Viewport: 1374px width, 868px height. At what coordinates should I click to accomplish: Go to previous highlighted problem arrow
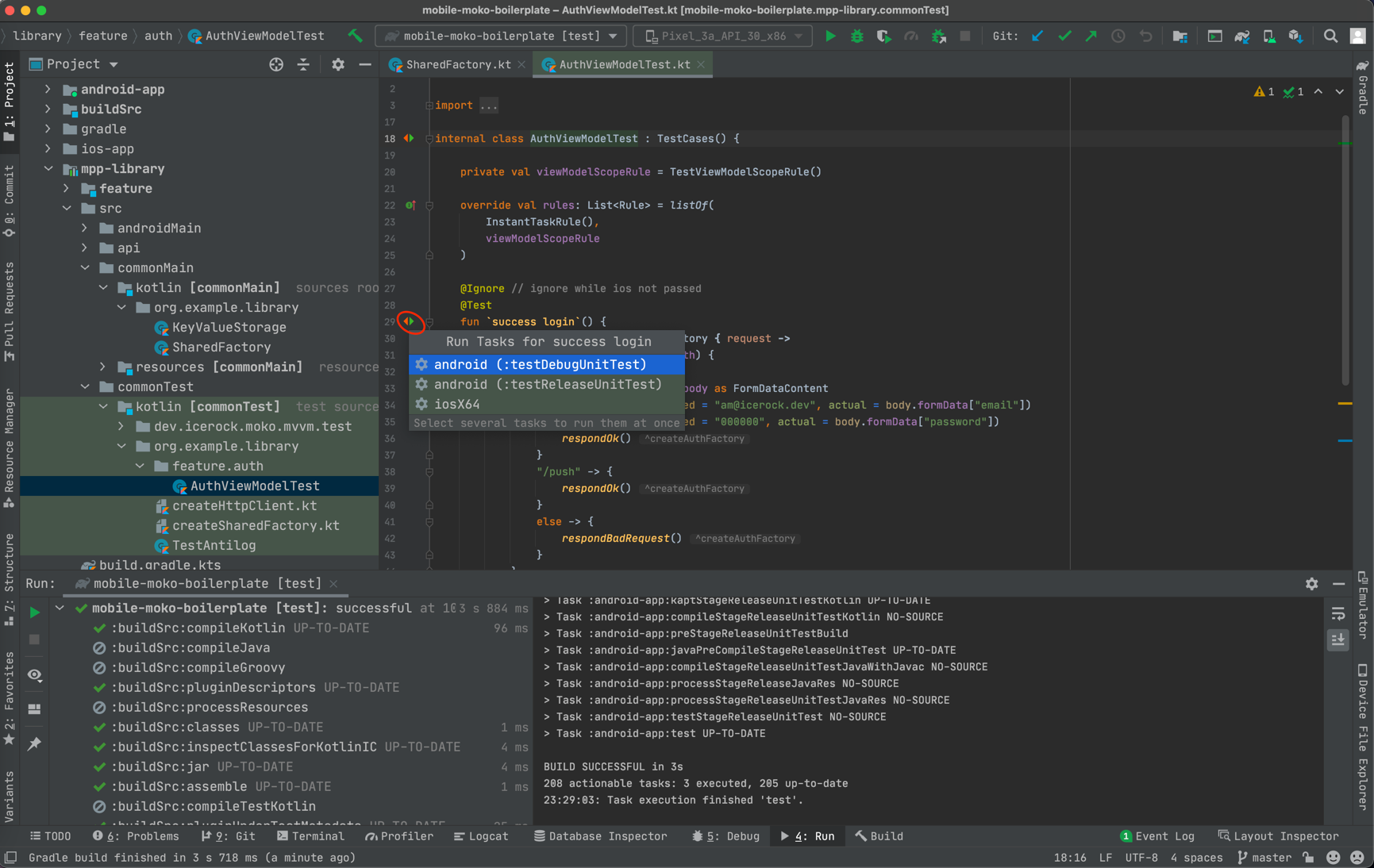point(1318,92)
